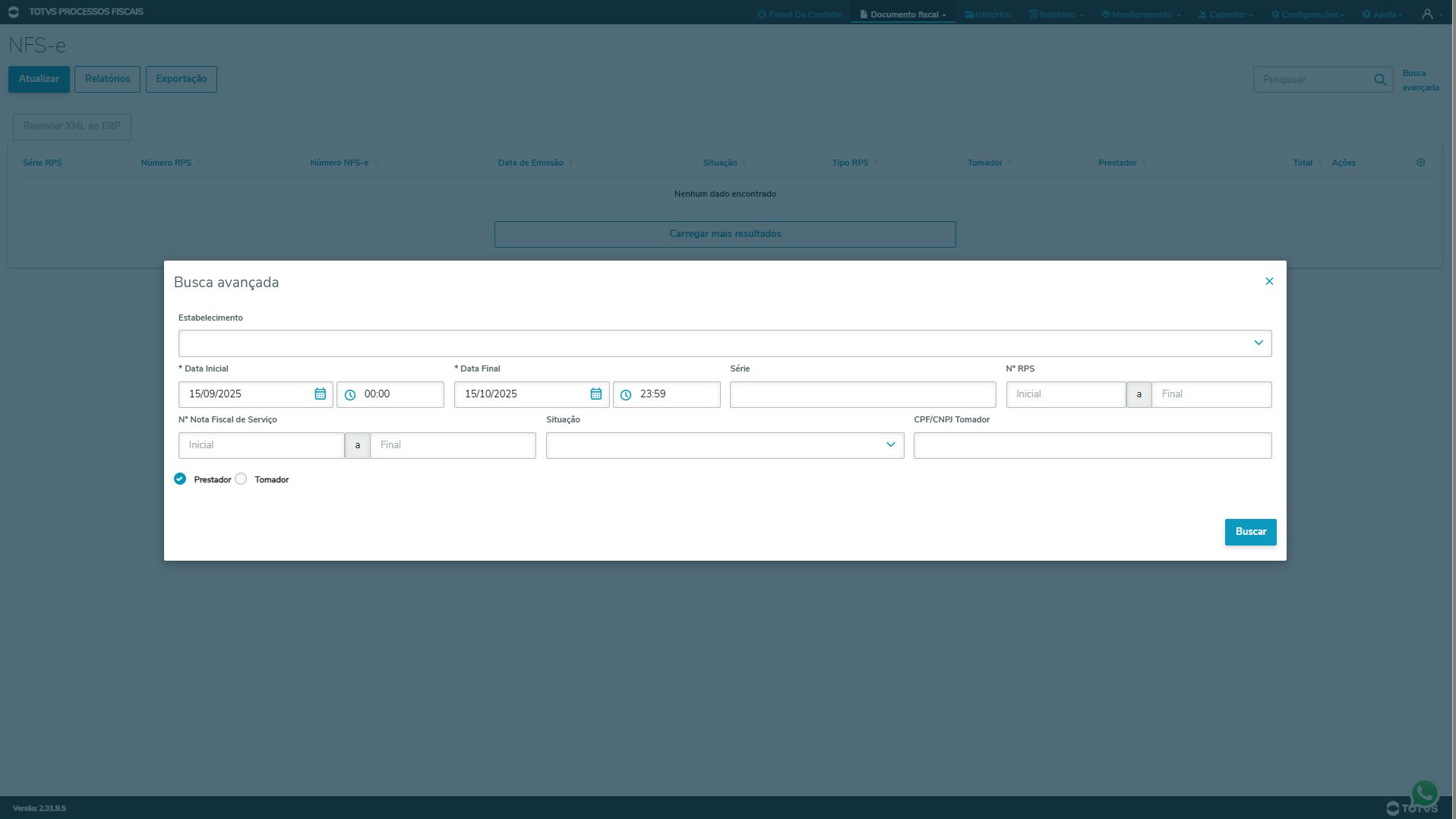The height and width of the screenshot is (819, 1456).
Task: Click the Buscar button
Action: [x=1250, y=532]
